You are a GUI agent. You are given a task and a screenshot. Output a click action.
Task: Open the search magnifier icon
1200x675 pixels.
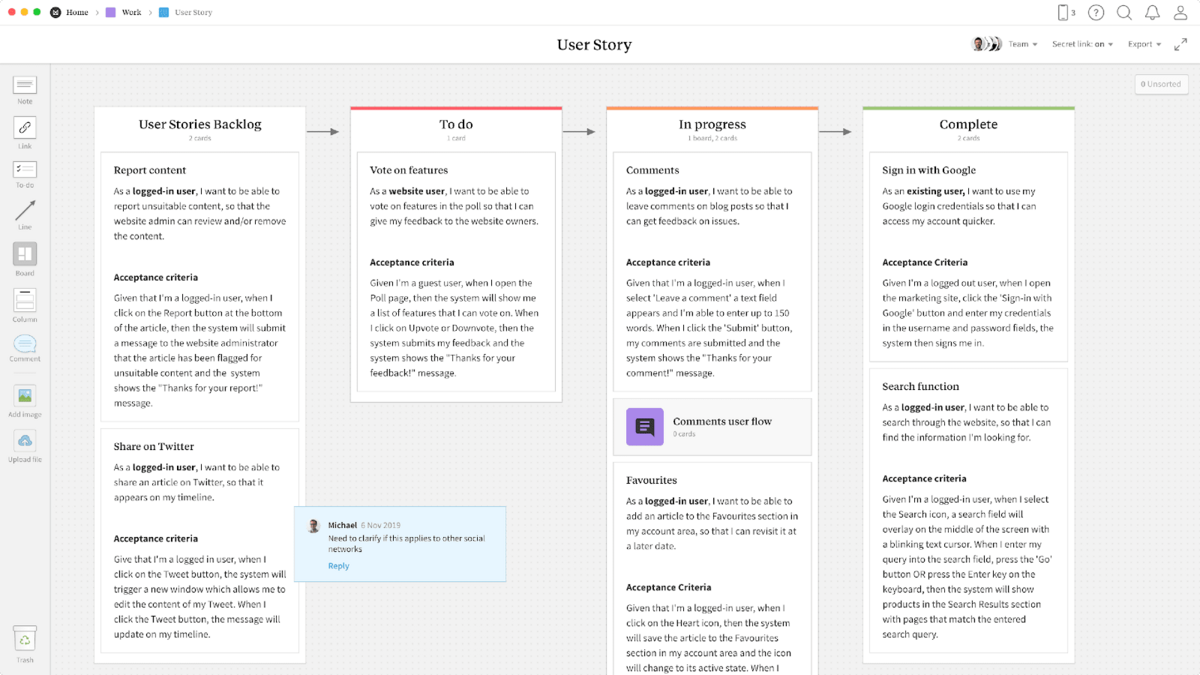point(1124,13)
